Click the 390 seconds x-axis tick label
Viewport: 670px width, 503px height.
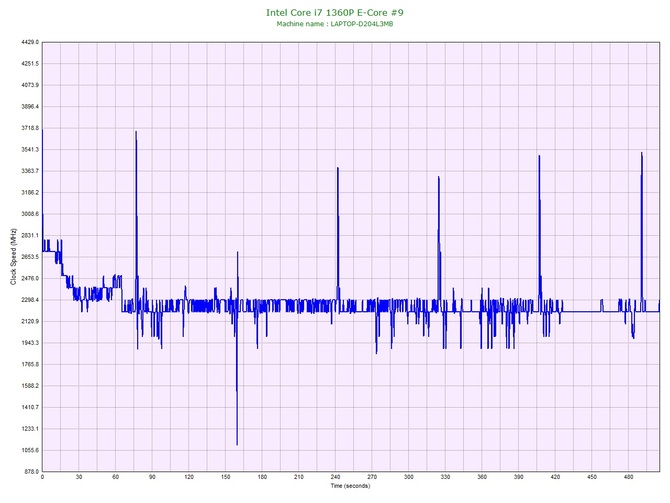(x=519, y=477)
